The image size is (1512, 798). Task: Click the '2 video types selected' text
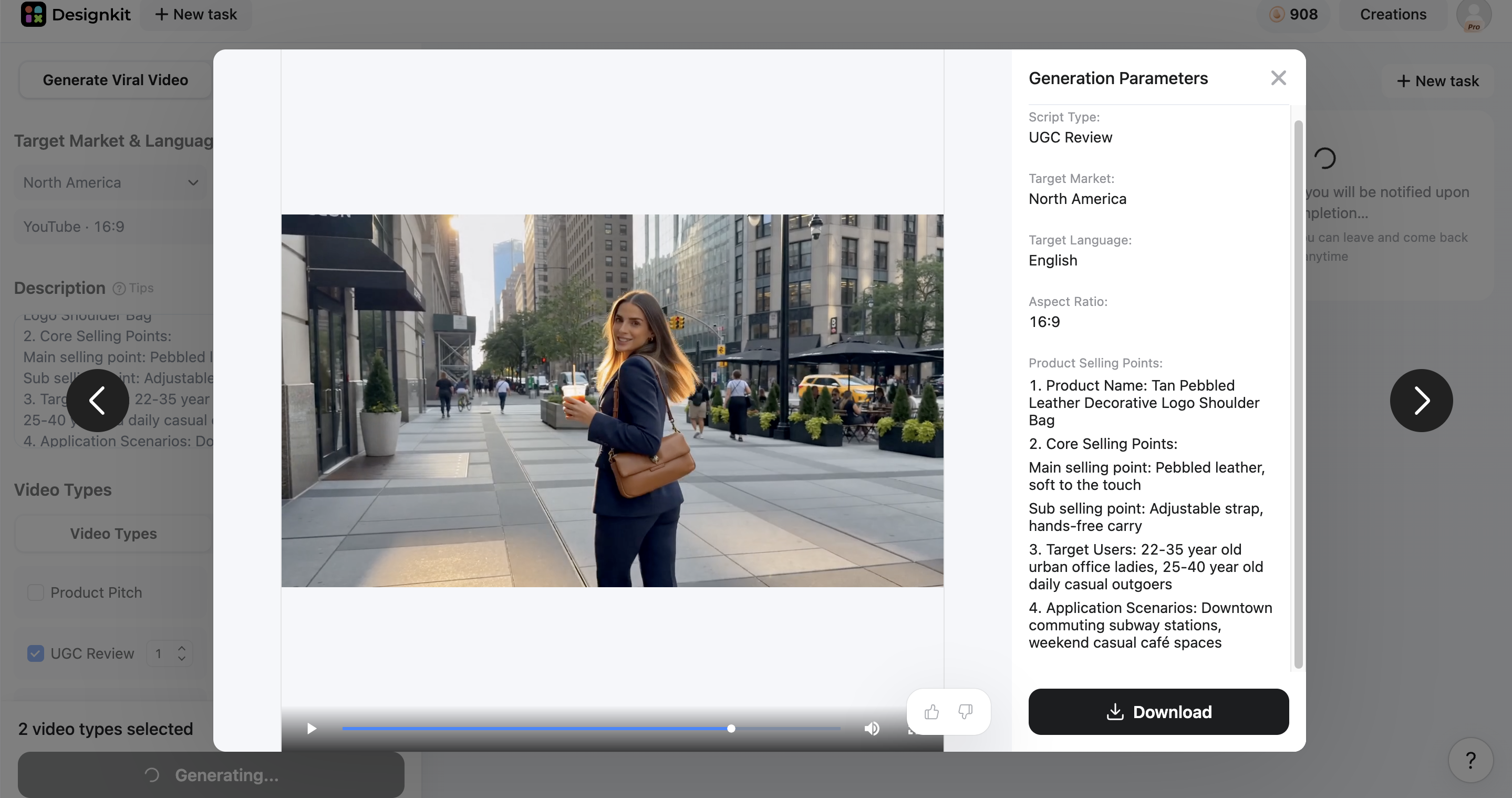coord(106,729)
